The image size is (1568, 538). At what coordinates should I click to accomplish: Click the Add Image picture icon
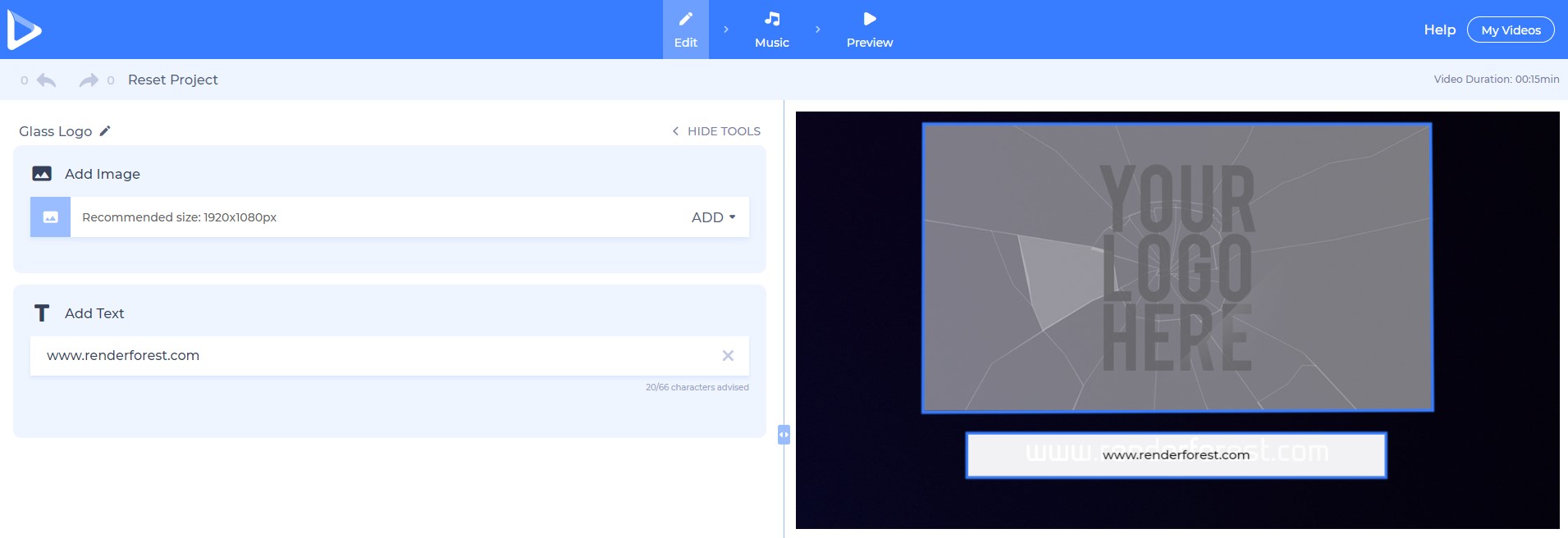[x=42, y=174]
